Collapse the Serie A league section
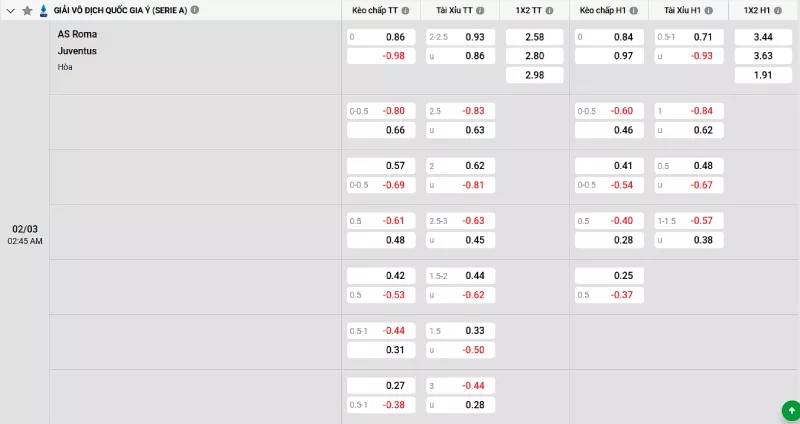Viewport: 800px width, 424px height. tap(11, 10)
